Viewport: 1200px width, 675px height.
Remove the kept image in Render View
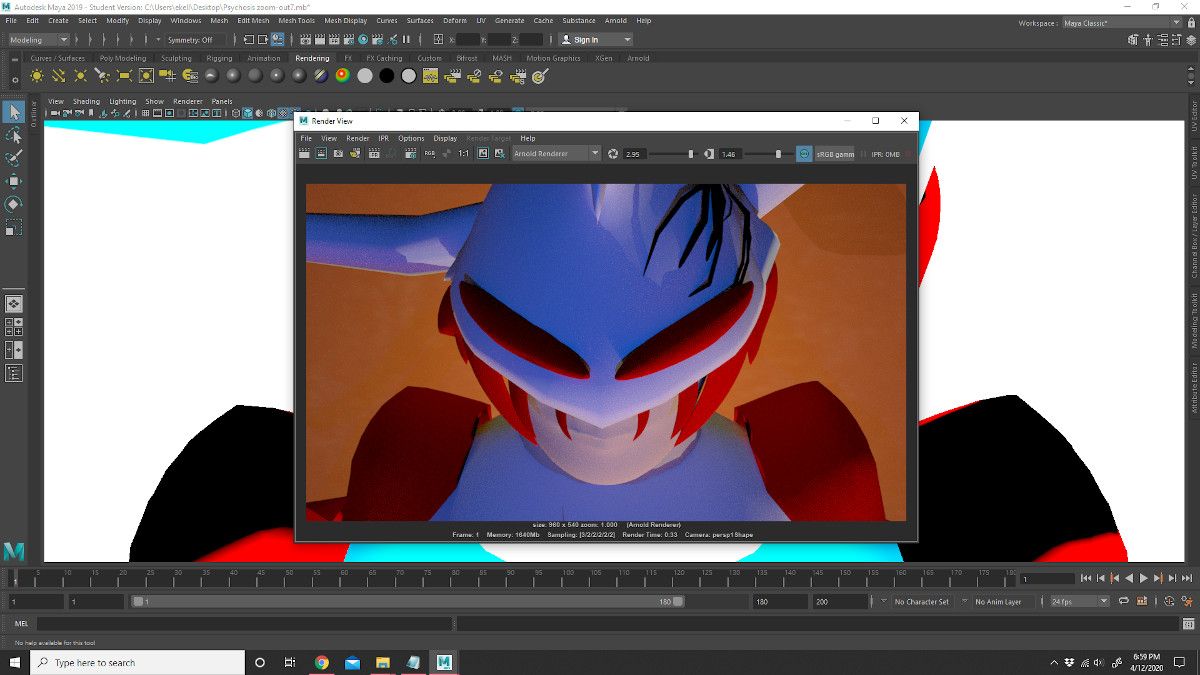click(500, 154)
